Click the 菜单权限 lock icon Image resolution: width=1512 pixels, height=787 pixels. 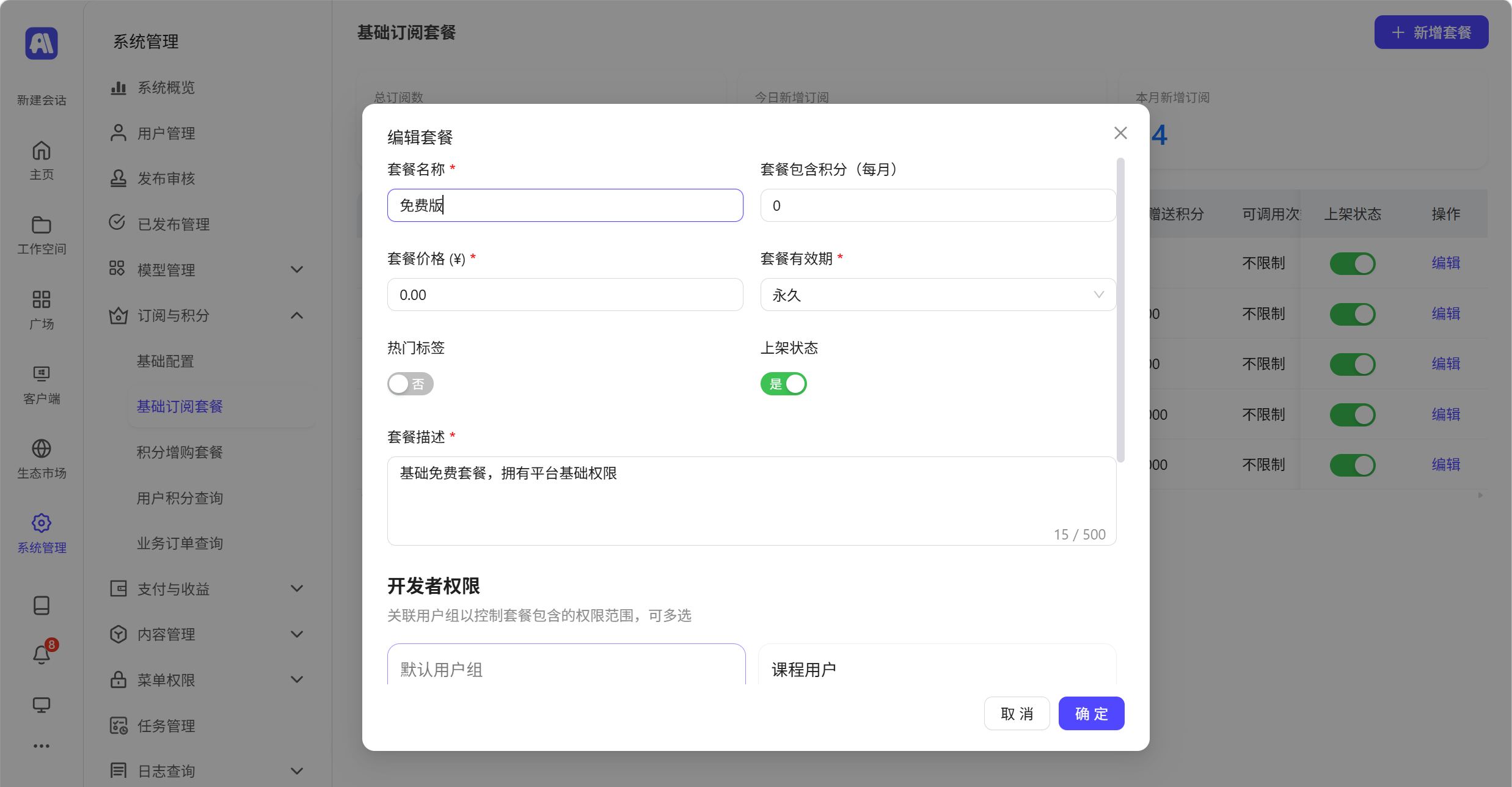pyautogui.click(x=119, y=679)
